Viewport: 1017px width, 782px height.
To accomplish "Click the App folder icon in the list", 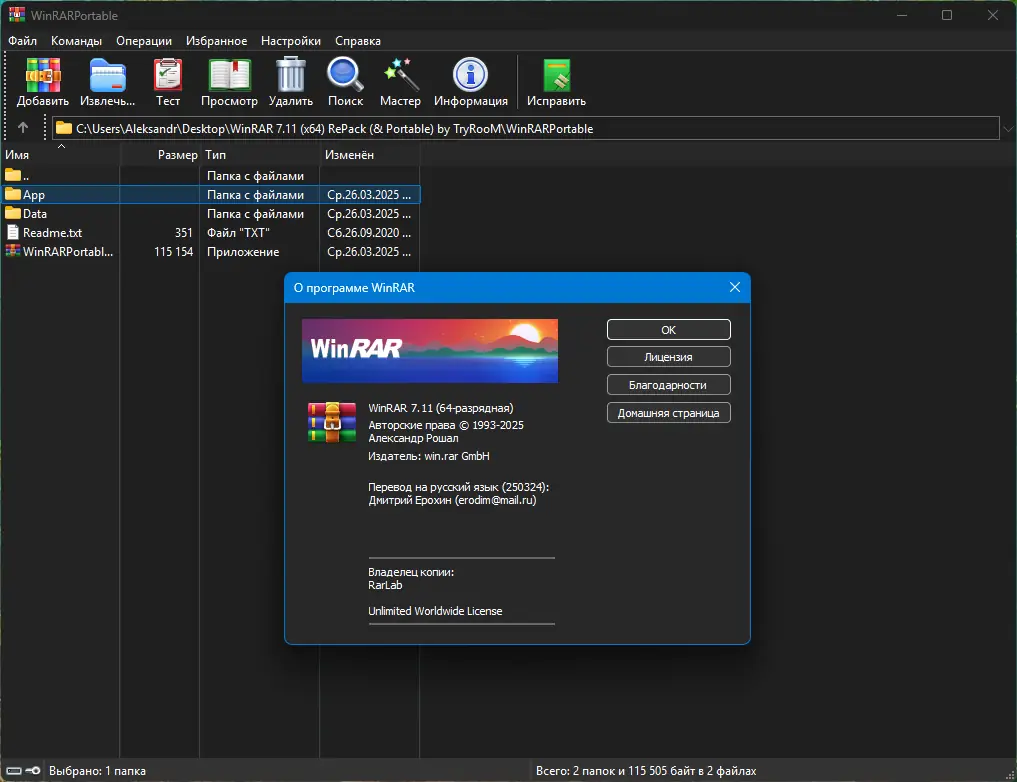I will tap(13, 194).
